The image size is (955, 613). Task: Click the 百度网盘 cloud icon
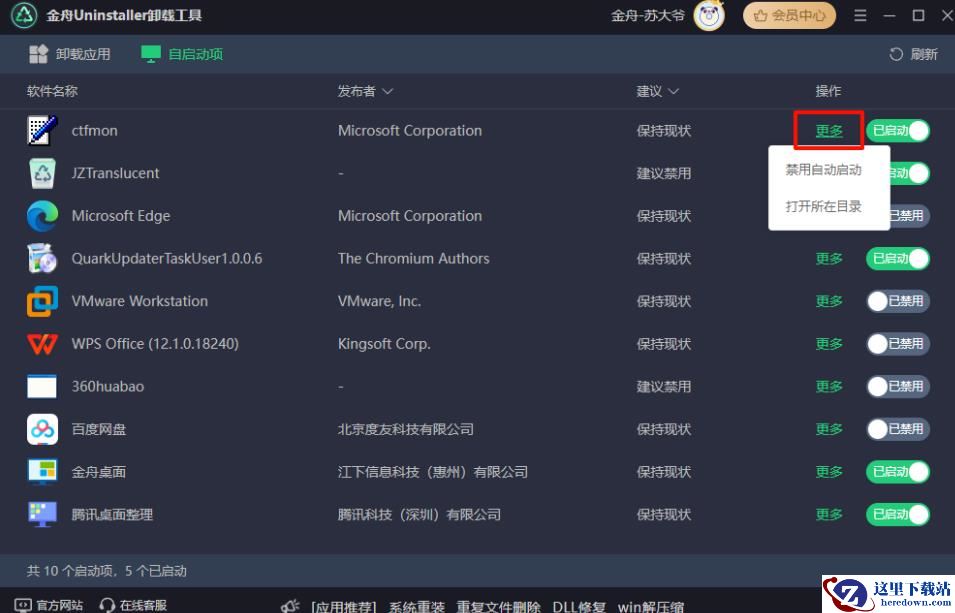[42, 429]
